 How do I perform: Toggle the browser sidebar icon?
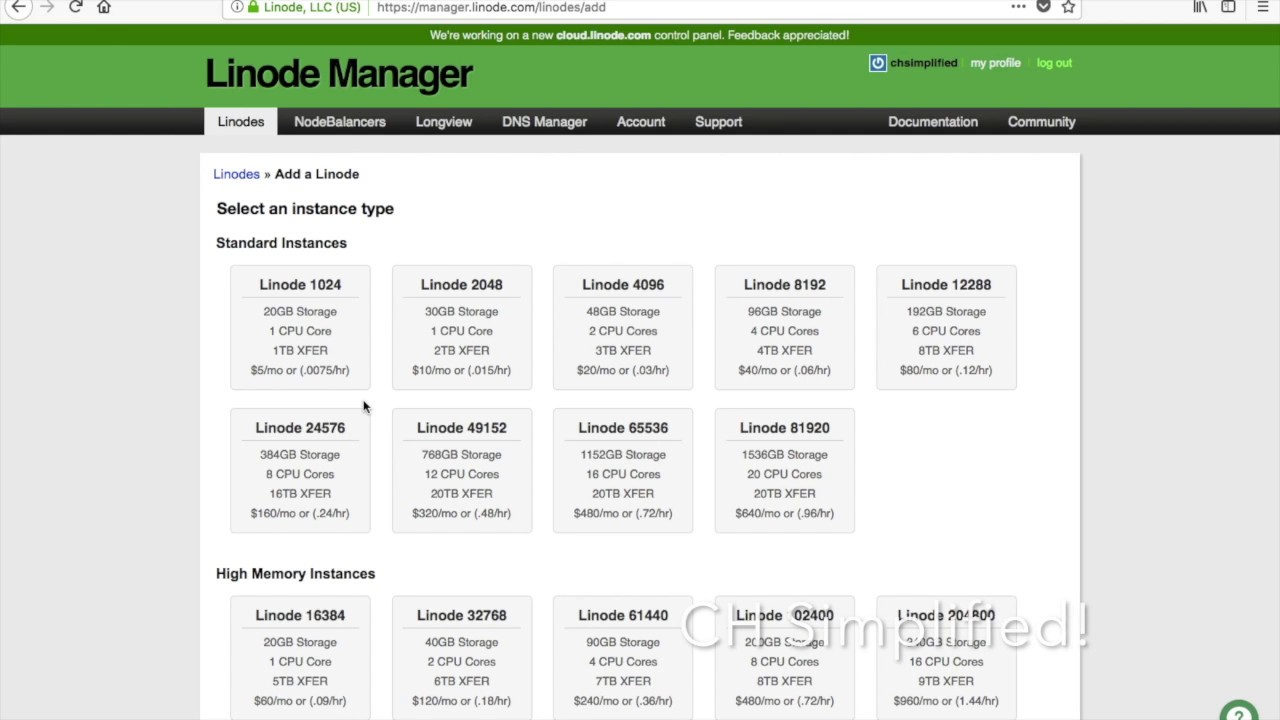1228,7
